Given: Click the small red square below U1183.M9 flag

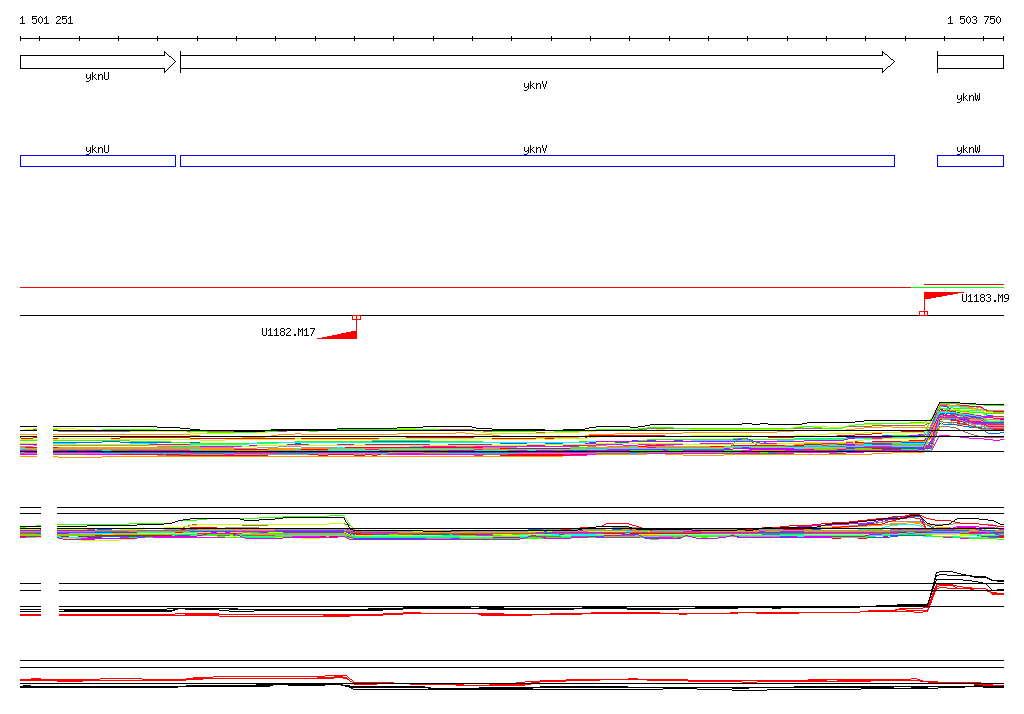Looking at the screenshot, I should [923, 313].
